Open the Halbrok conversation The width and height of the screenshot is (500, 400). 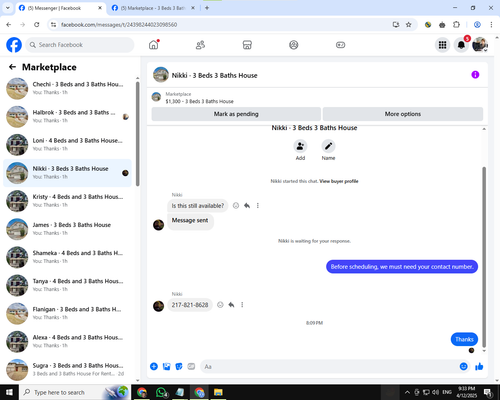click(x=67, y=117)
